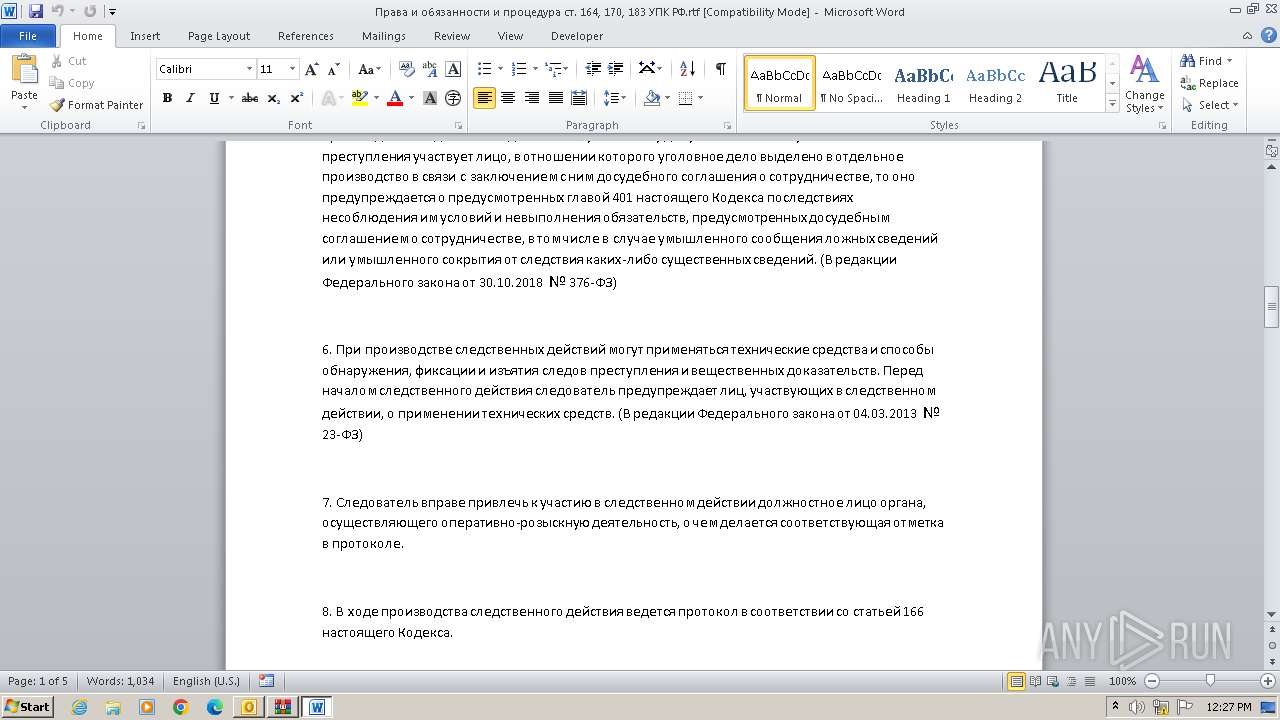Apply strikethrough formatting

point(250,98)
